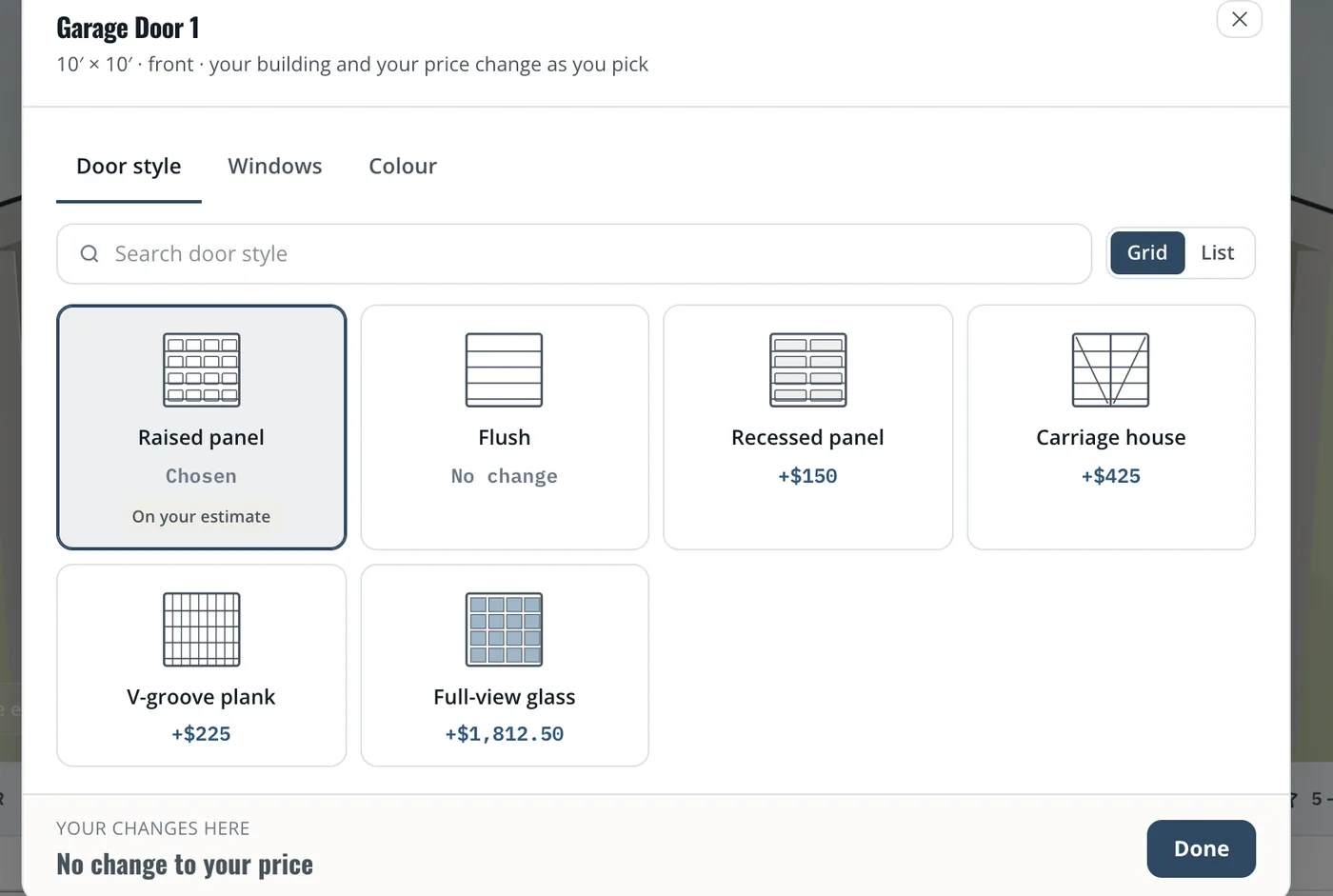
Task: Click the Flush "No change" label
Action: (x=504, y=476)
